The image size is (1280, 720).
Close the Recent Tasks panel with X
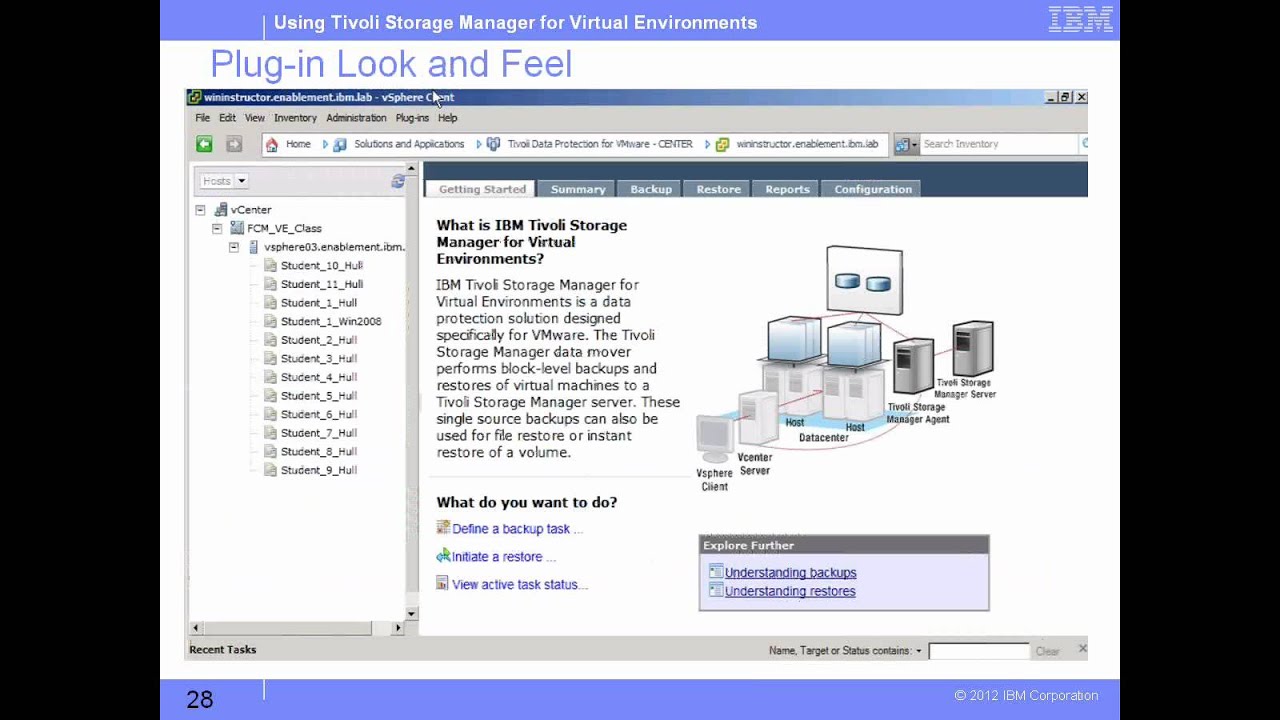(1082, 649)
